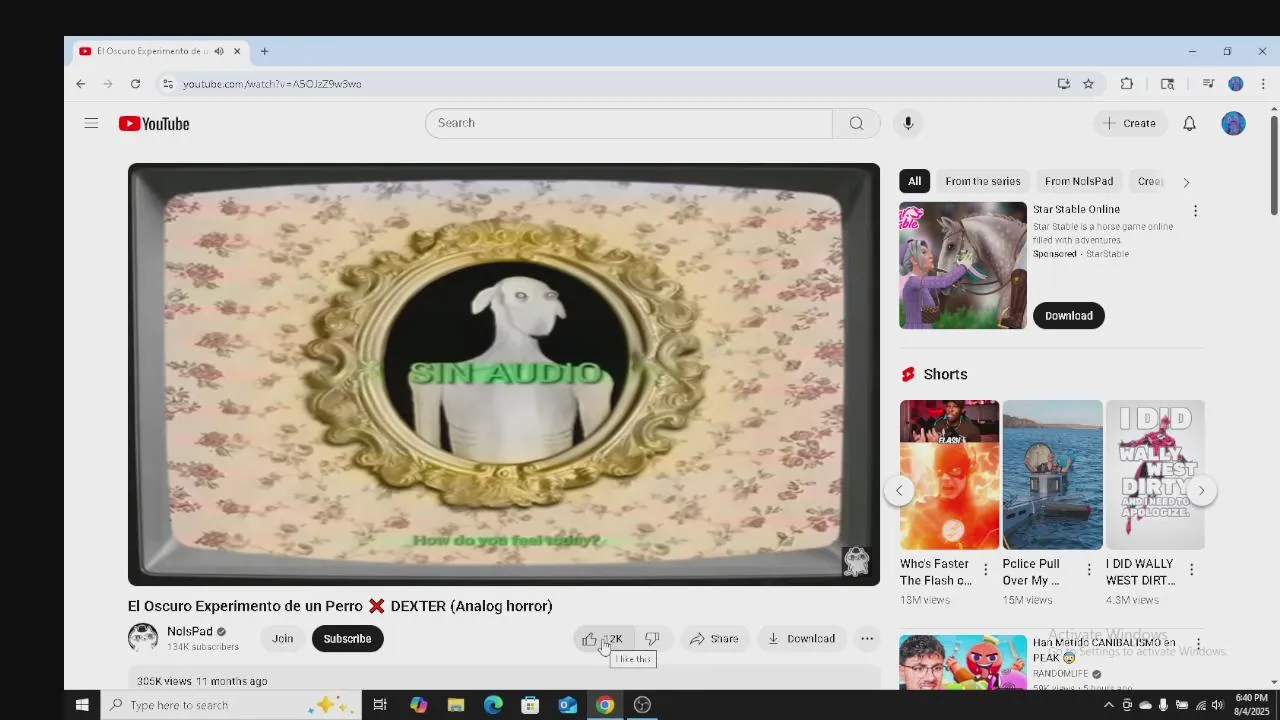
Task: Open Chrome profile avatar
Action: [x=1236, y=84]
